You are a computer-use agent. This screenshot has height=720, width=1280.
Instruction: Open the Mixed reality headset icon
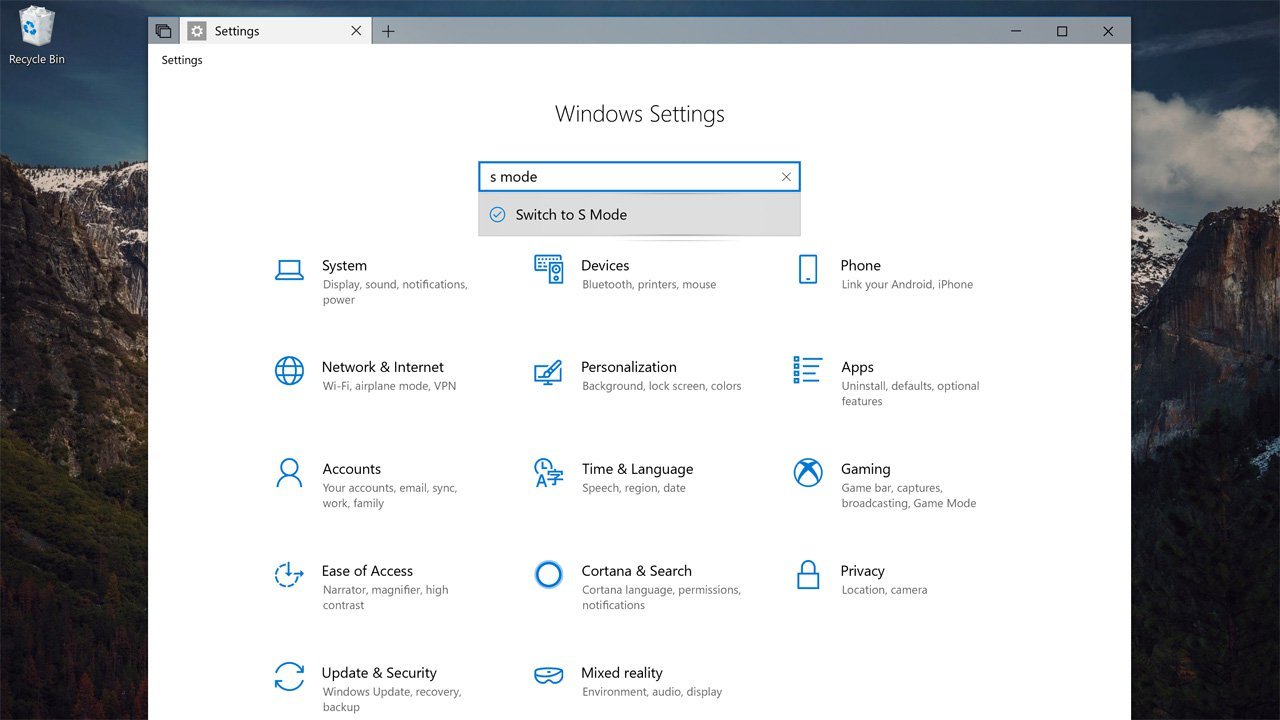tap(548, 676)
